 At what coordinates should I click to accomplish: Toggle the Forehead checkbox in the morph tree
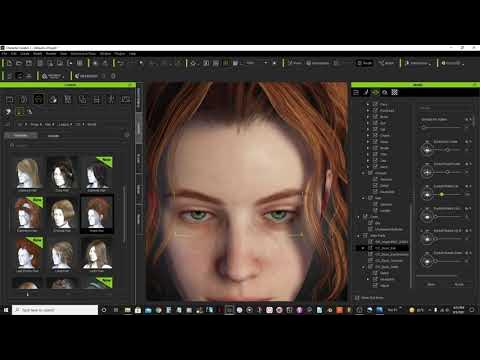pyautogui.click(x=375, y=110)
